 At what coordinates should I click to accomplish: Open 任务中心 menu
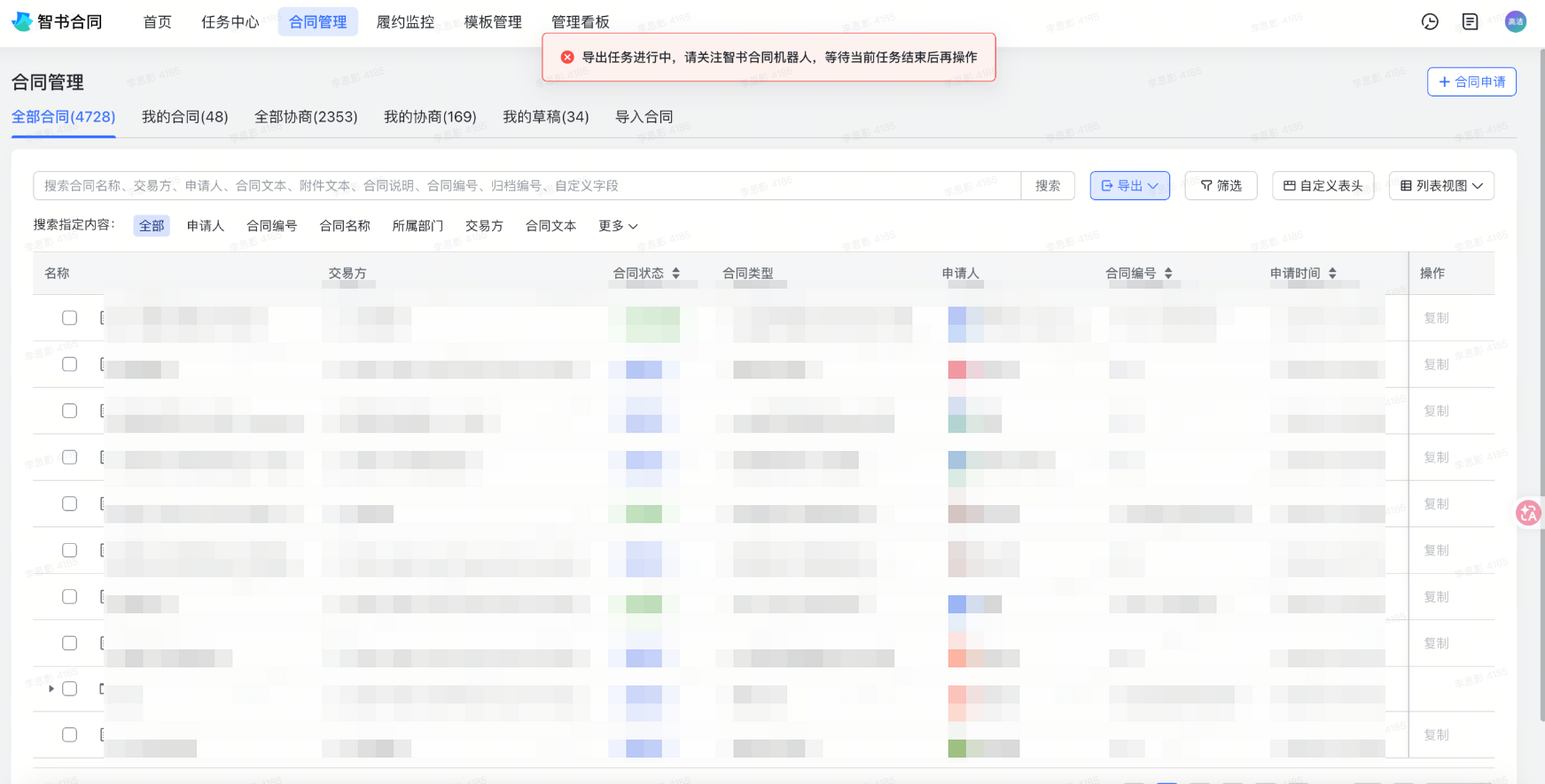[x=230, y=21]
